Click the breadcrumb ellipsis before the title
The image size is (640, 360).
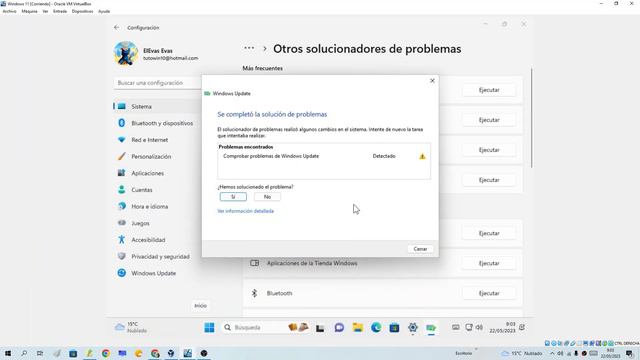[x=249, y=48]
